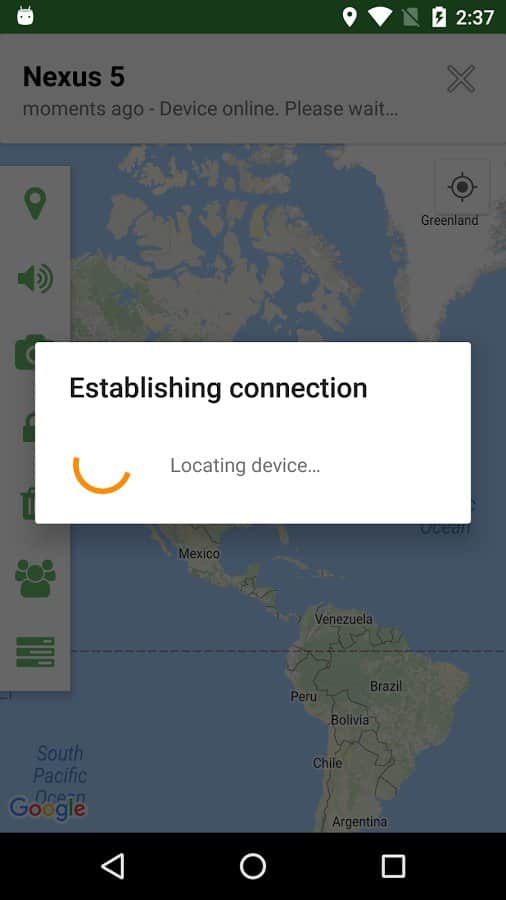Tap the battery charging icon in status bar
Screen dimensions: 506x900
(439, 17)
